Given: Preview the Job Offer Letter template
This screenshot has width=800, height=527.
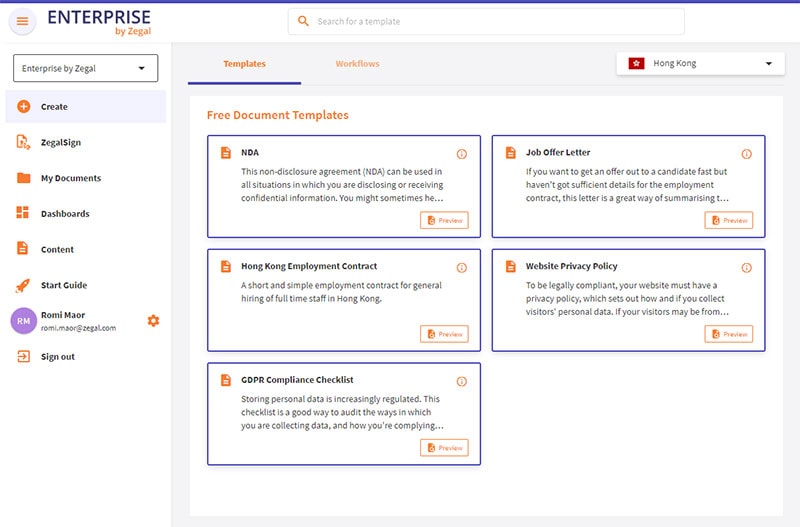Looking at the screenshot, I should [729, 220].
